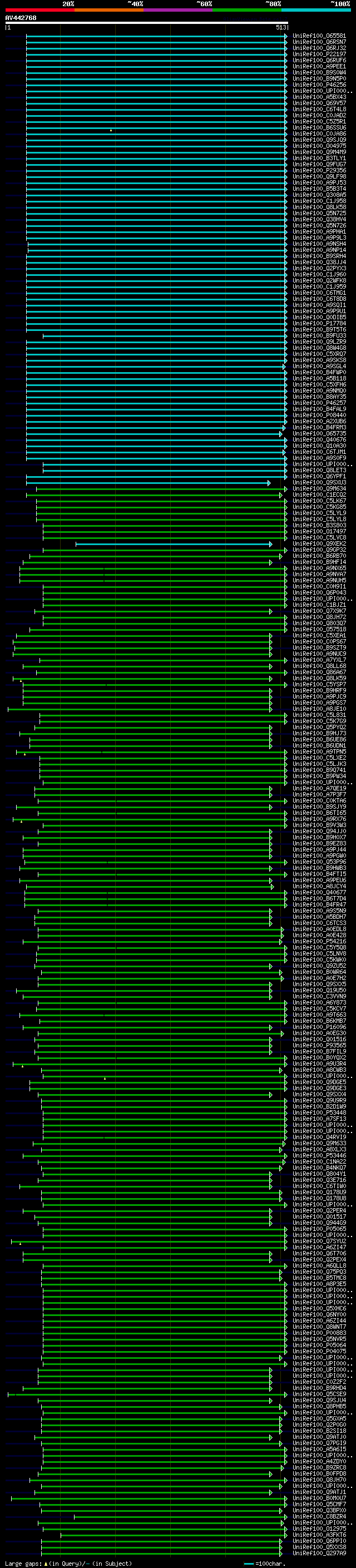
Task: Click the 513 end position label
Action: click(x=280, y=27)
